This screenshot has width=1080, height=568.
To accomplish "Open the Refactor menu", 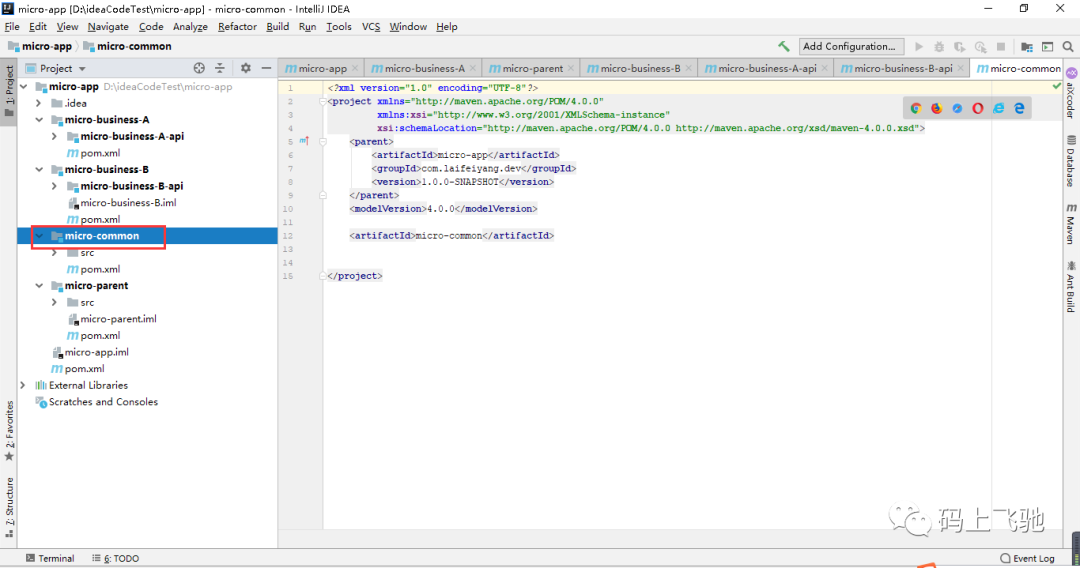I will click(x=237, y=27).
